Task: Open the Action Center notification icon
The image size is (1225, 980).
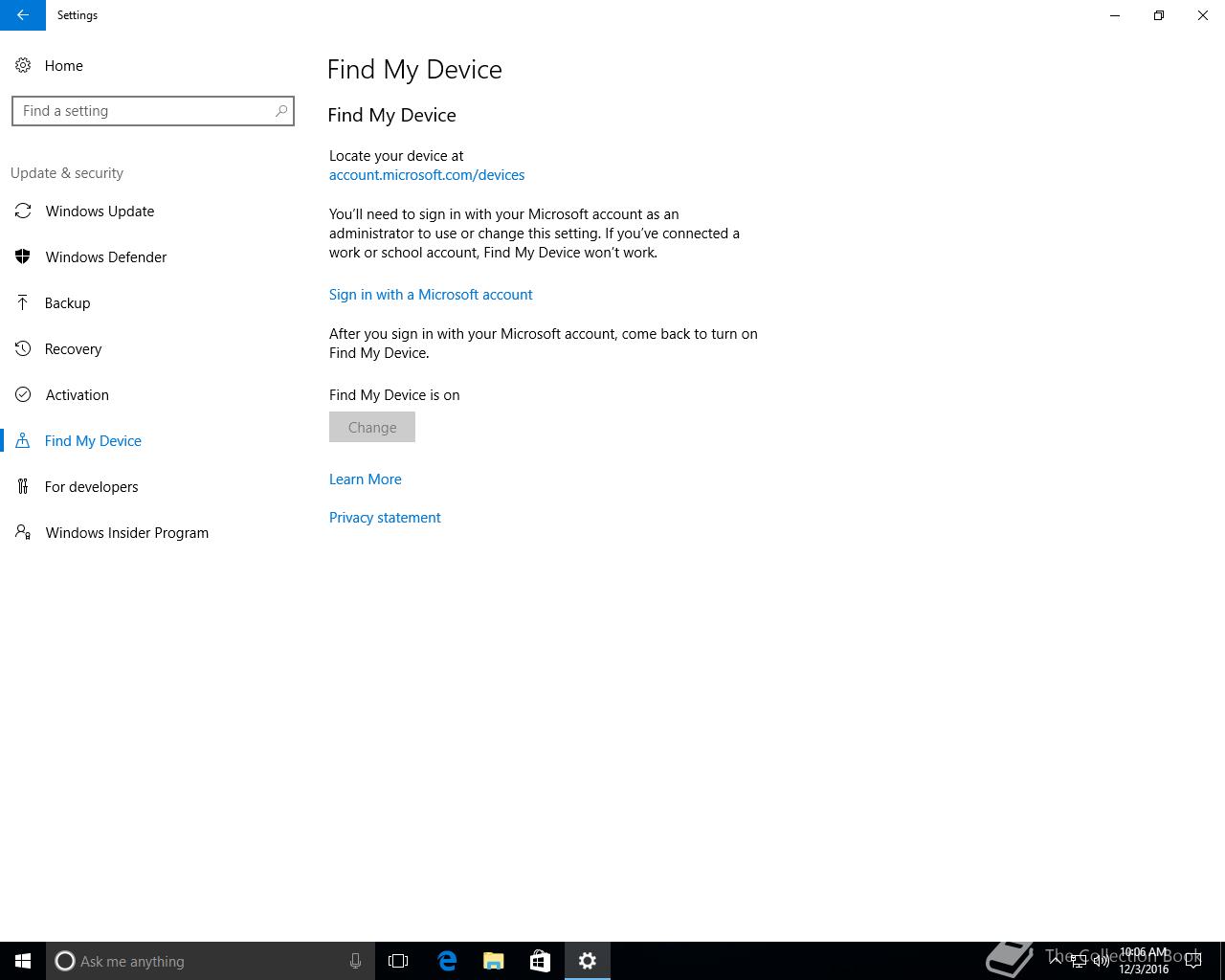Action: (1193, 961)
